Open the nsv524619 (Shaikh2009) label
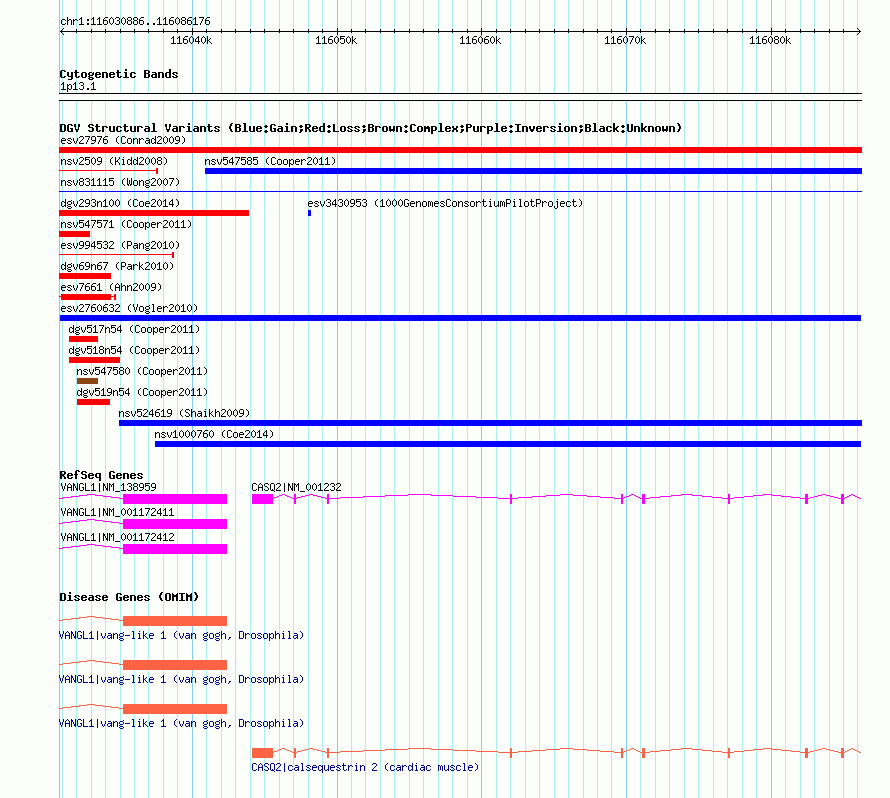The height and width of the screenshot is (798, 890). 184,413
